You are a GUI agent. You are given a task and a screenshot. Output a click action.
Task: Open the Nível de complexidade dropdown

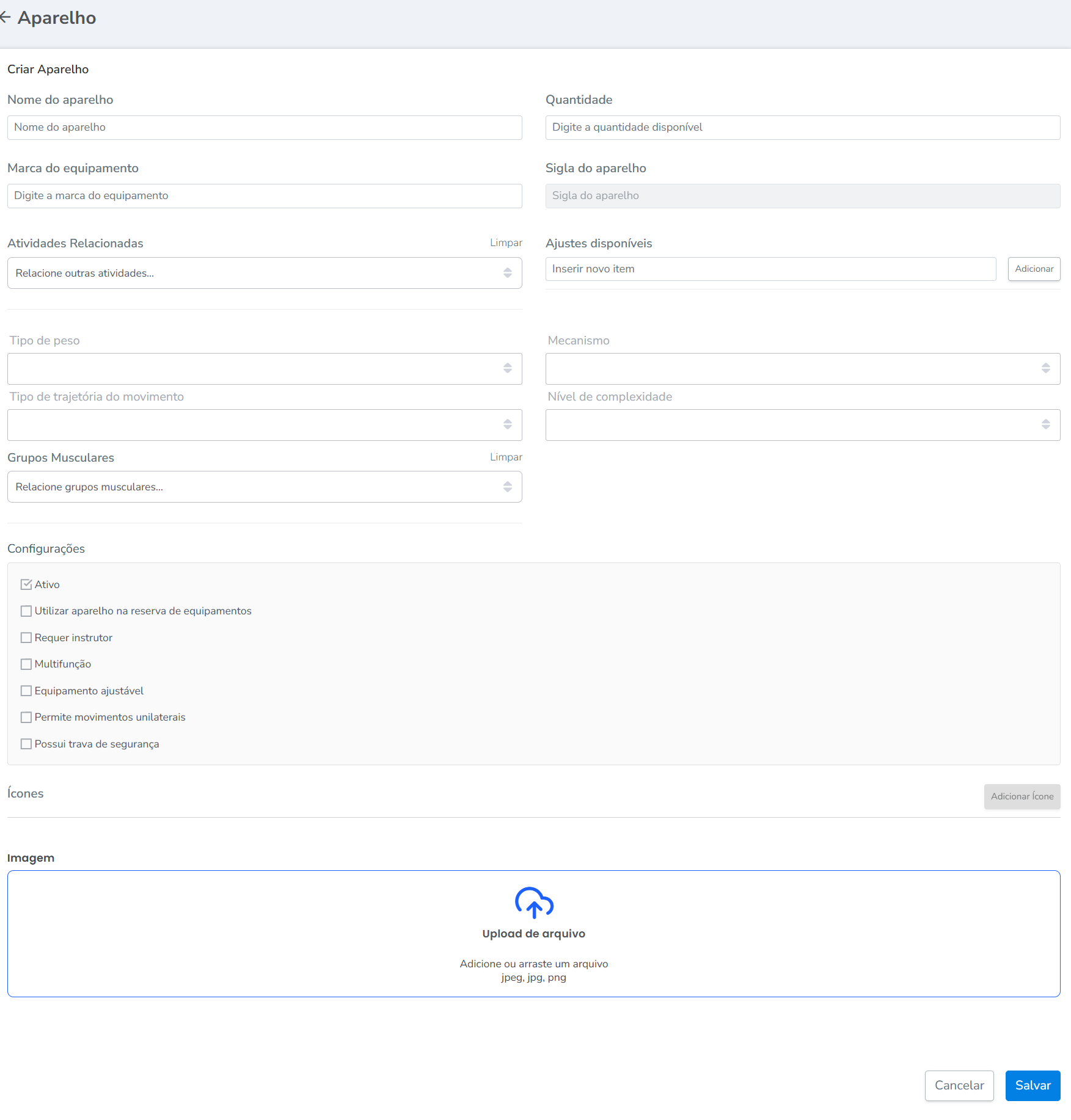point(802,424)
